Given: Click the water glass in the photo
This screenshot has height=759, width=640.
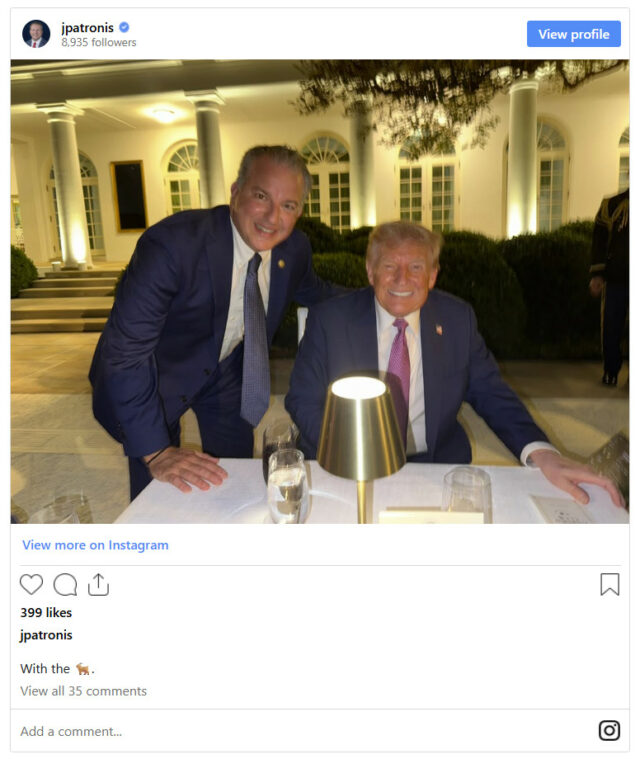Looking at the screenshot, I should pyautogui.click(x=288, y=486).
